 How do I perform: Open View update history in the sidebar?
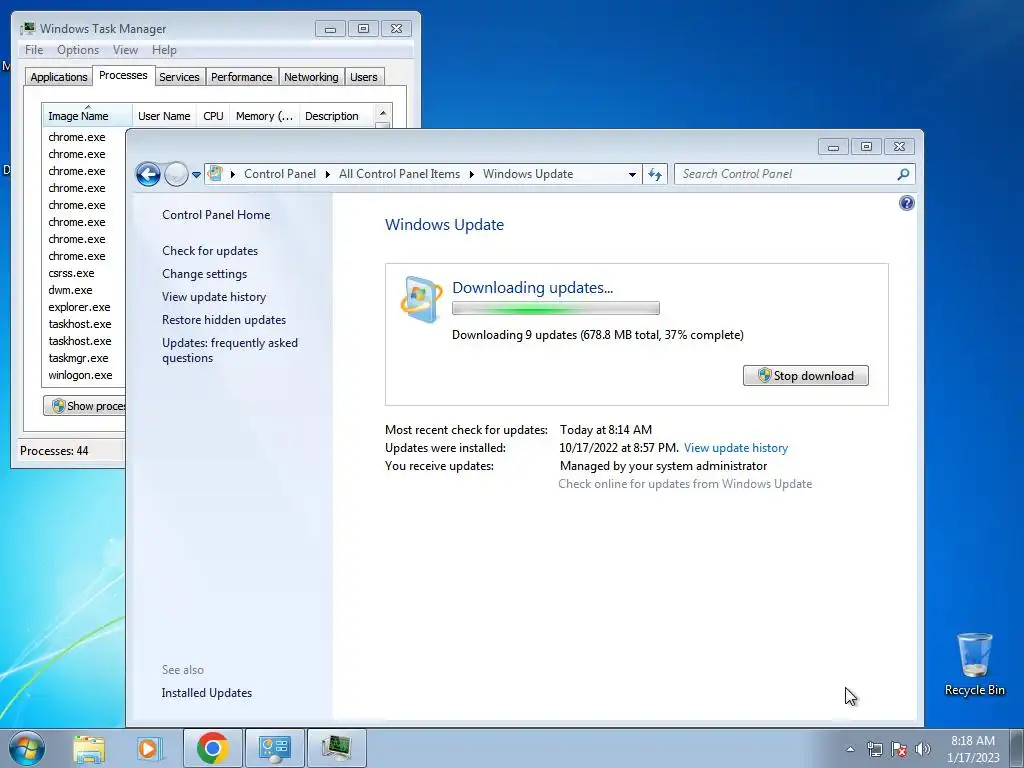214,296
